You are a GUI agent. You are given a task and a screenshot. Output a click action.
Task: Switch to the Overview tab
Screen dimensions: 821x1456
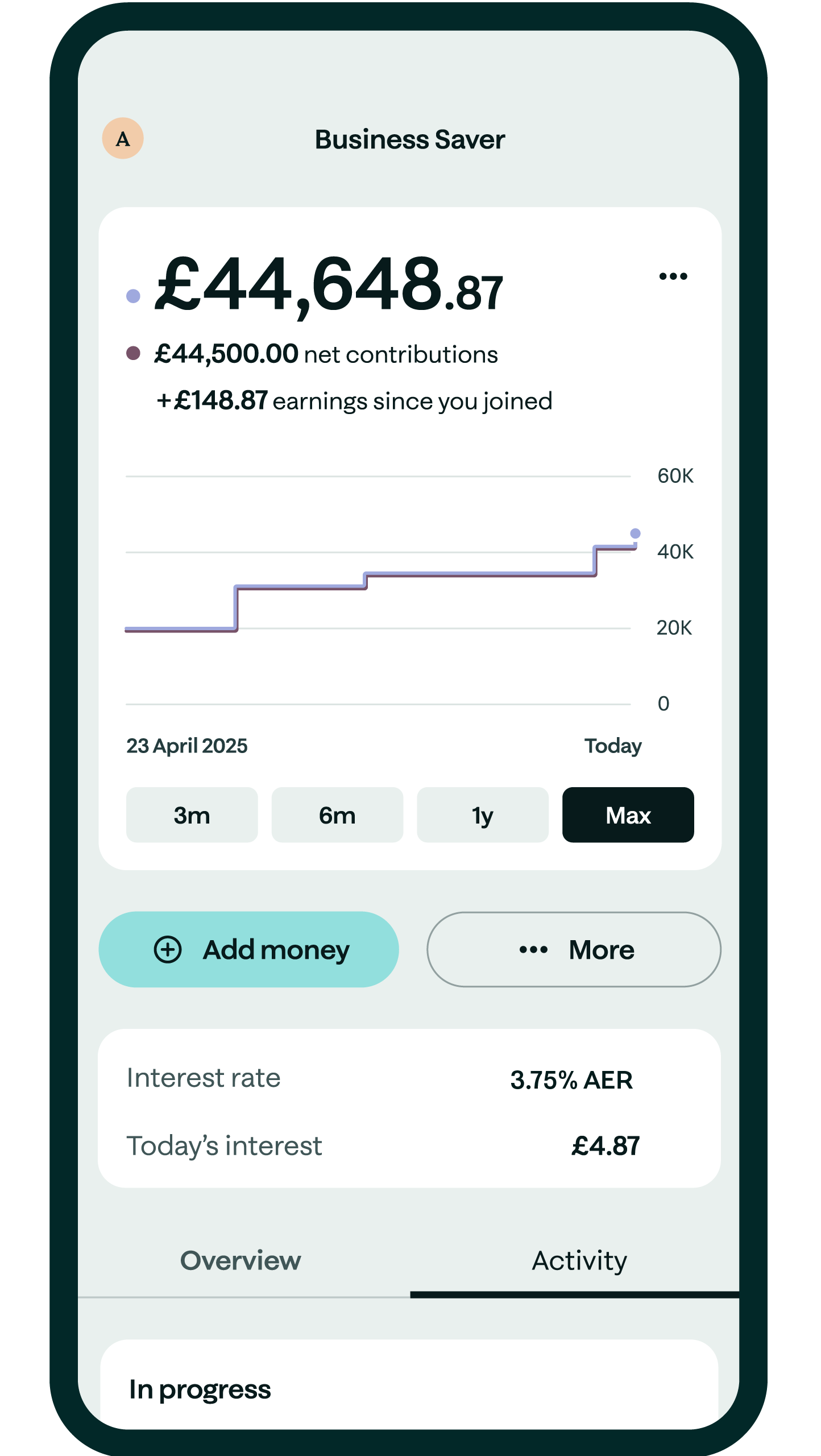(241, 1260)
